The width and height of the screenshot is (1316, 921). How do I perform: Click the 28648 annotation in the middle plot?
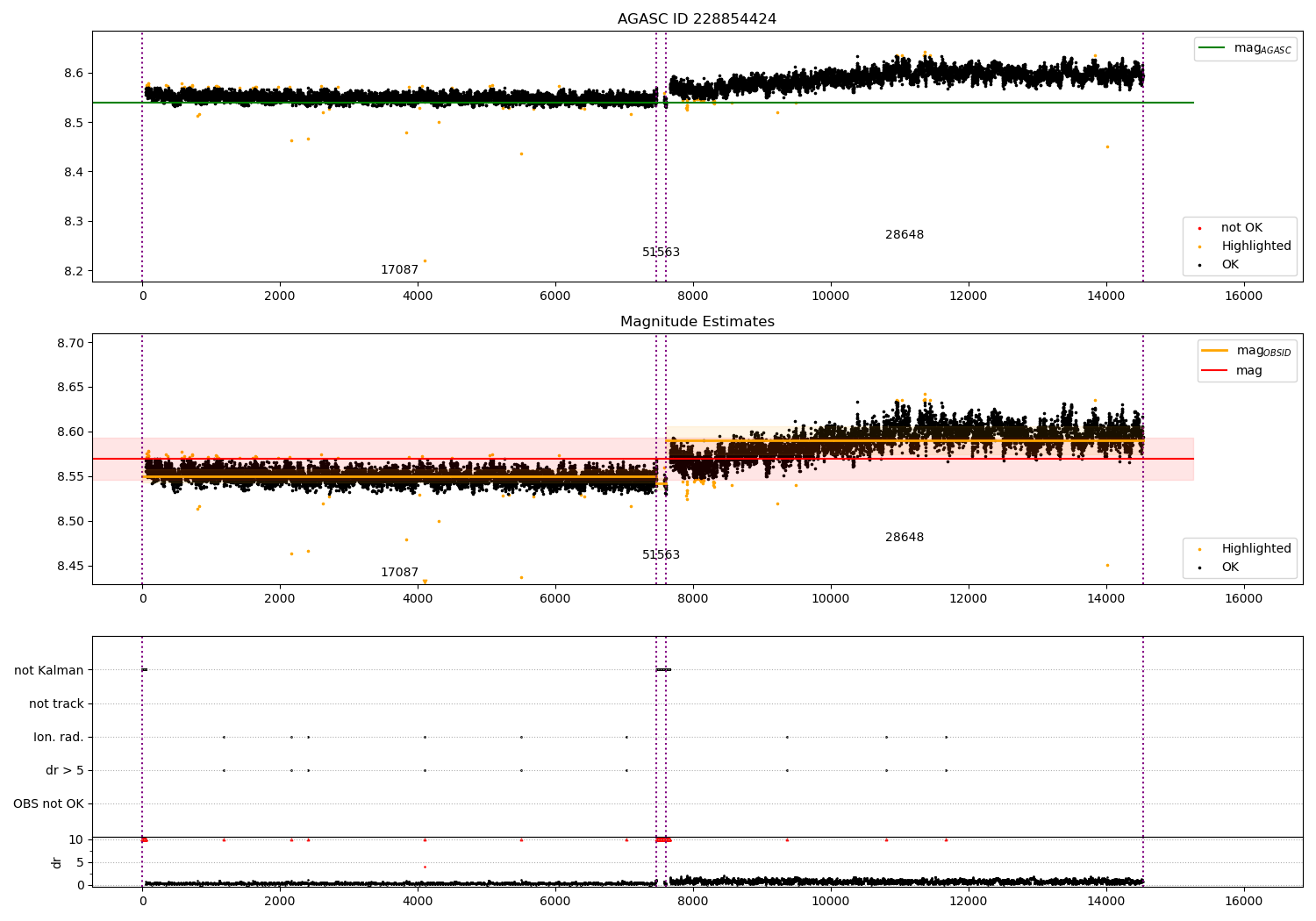905,538
